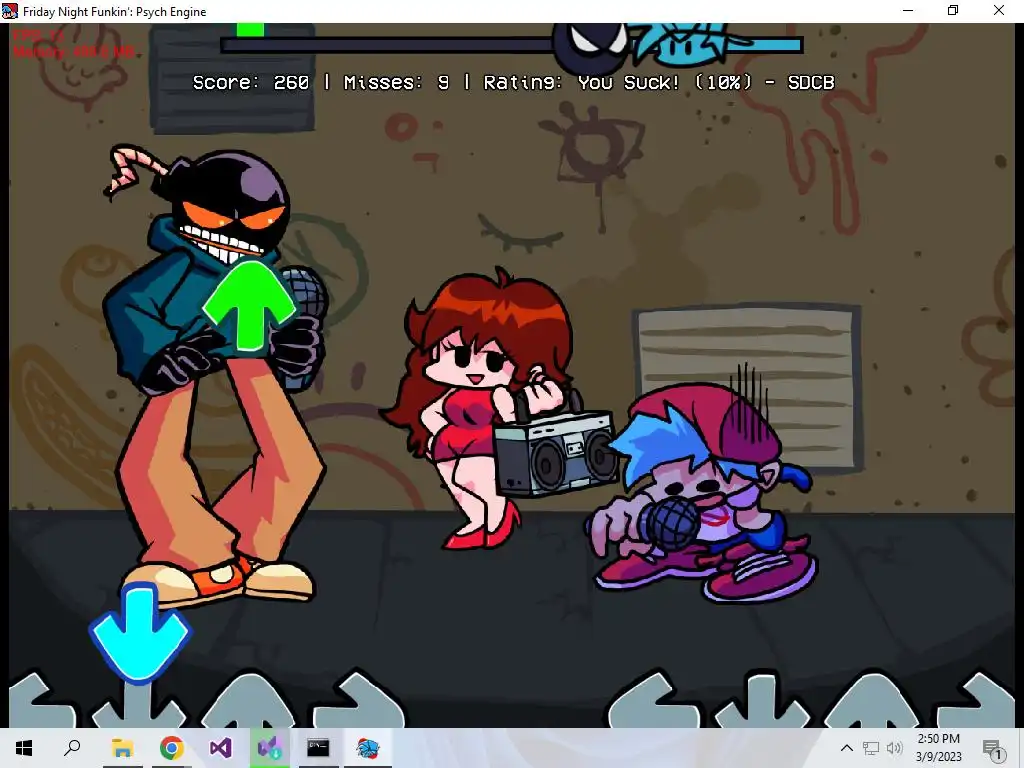
Task: Maximize the Psych Engine window
Action: click(953, 10)
